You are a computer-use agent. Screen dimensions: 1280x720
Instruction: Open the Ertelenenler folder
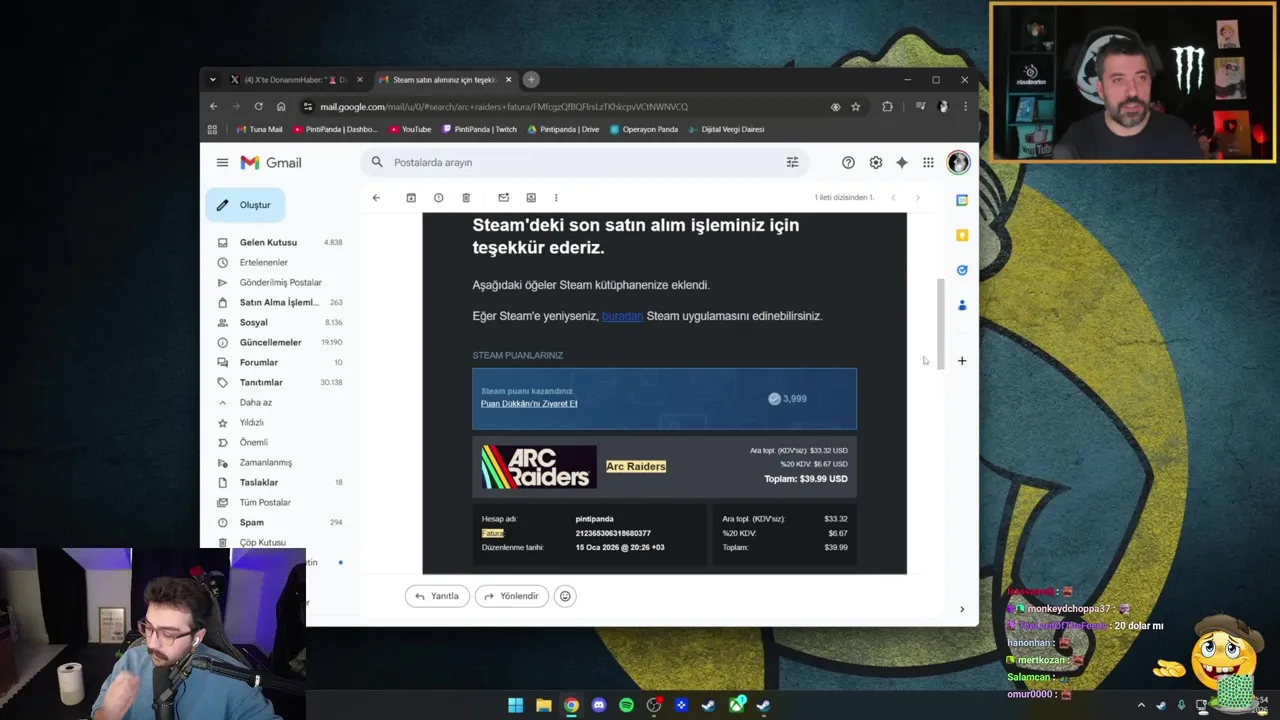[263, 262]
